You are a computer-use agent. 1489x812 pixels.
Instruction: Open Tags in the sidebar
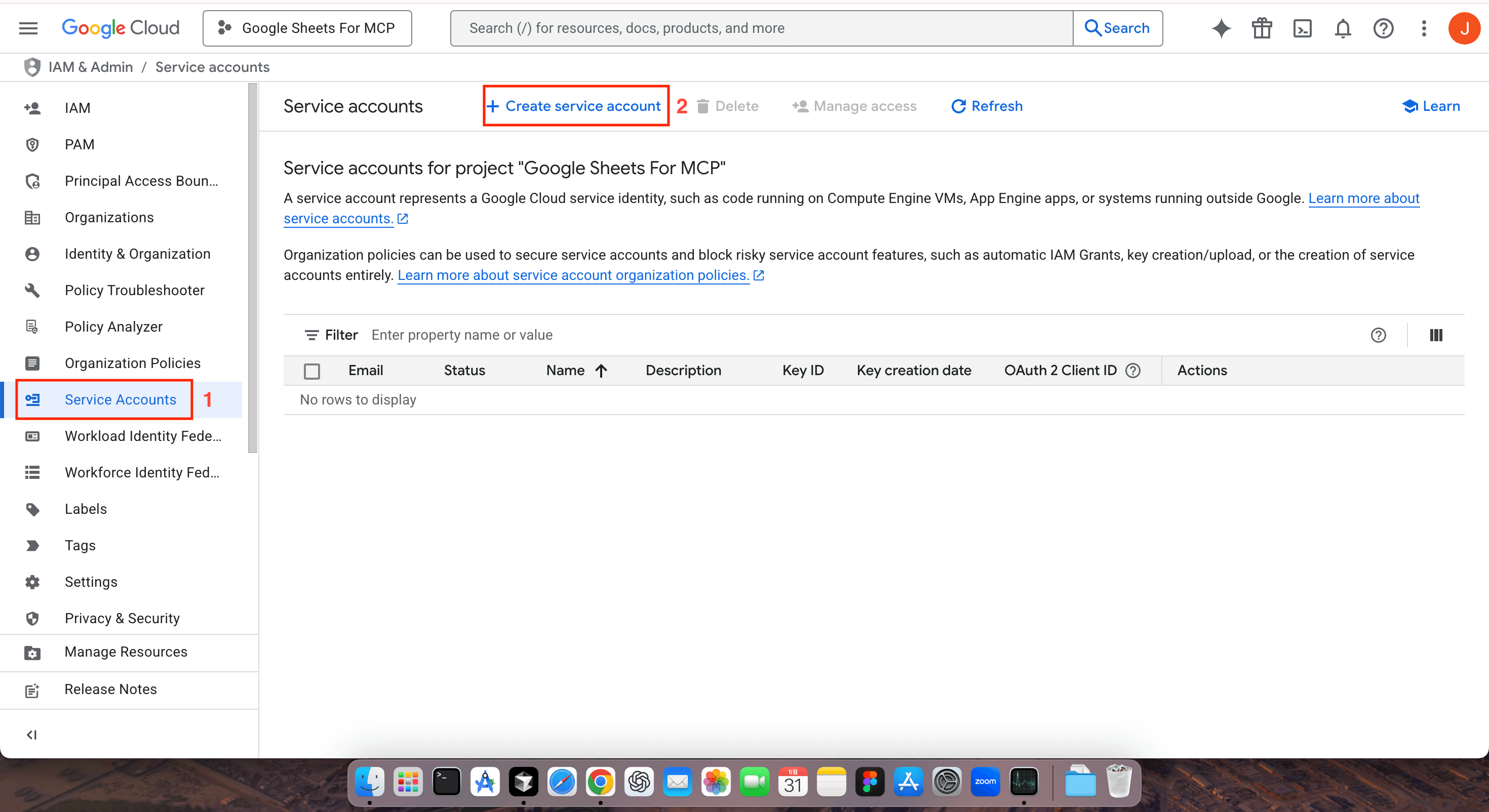click(122, 545)
